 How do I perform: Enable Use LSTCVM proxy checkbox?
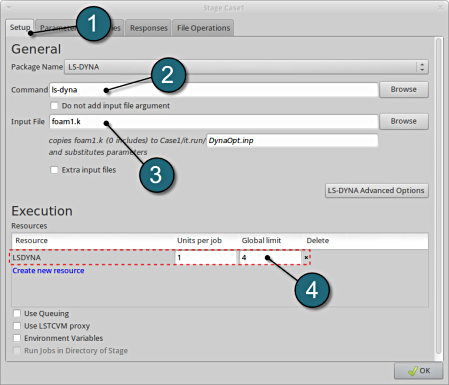point(17,326)
